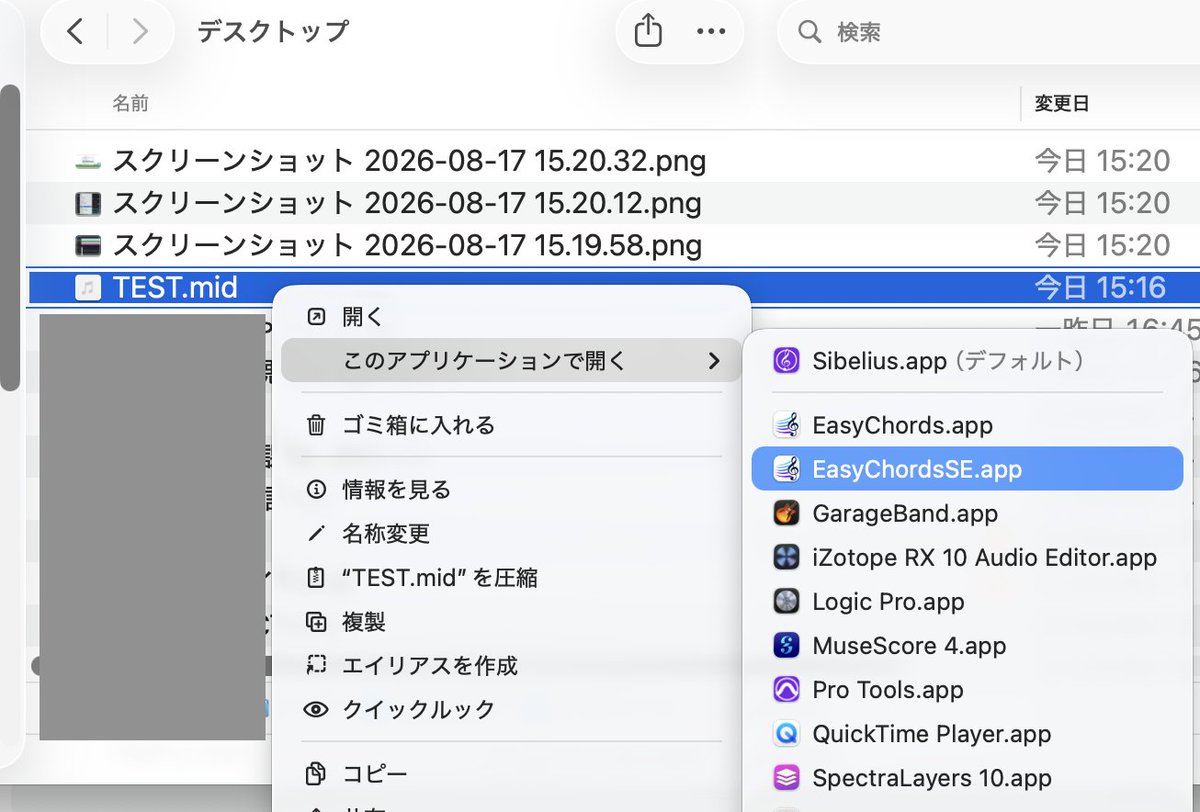1200x812 pixels.
Task: Open with EasyChords.app
Action: coord(967,425)
